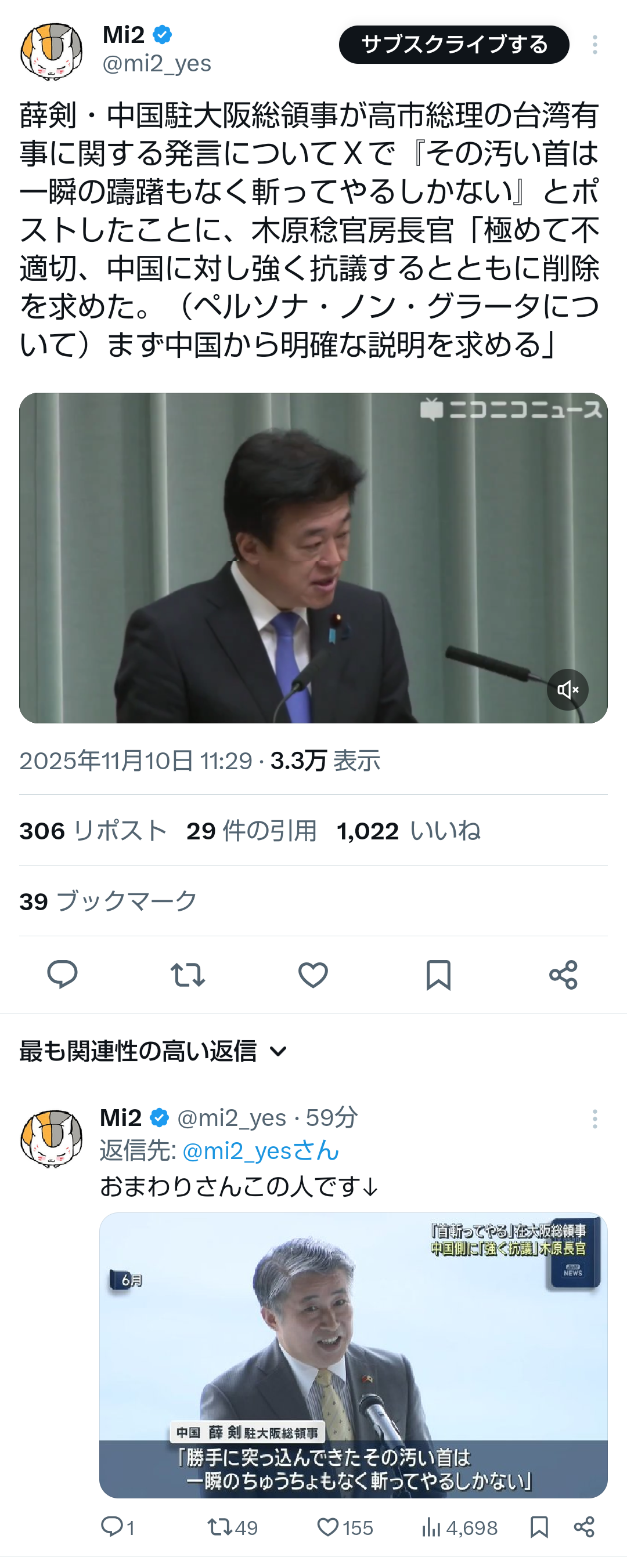Open the main post's three-dot menu
The height and width of the screenshot is (1568, 627).
point(594,45)
